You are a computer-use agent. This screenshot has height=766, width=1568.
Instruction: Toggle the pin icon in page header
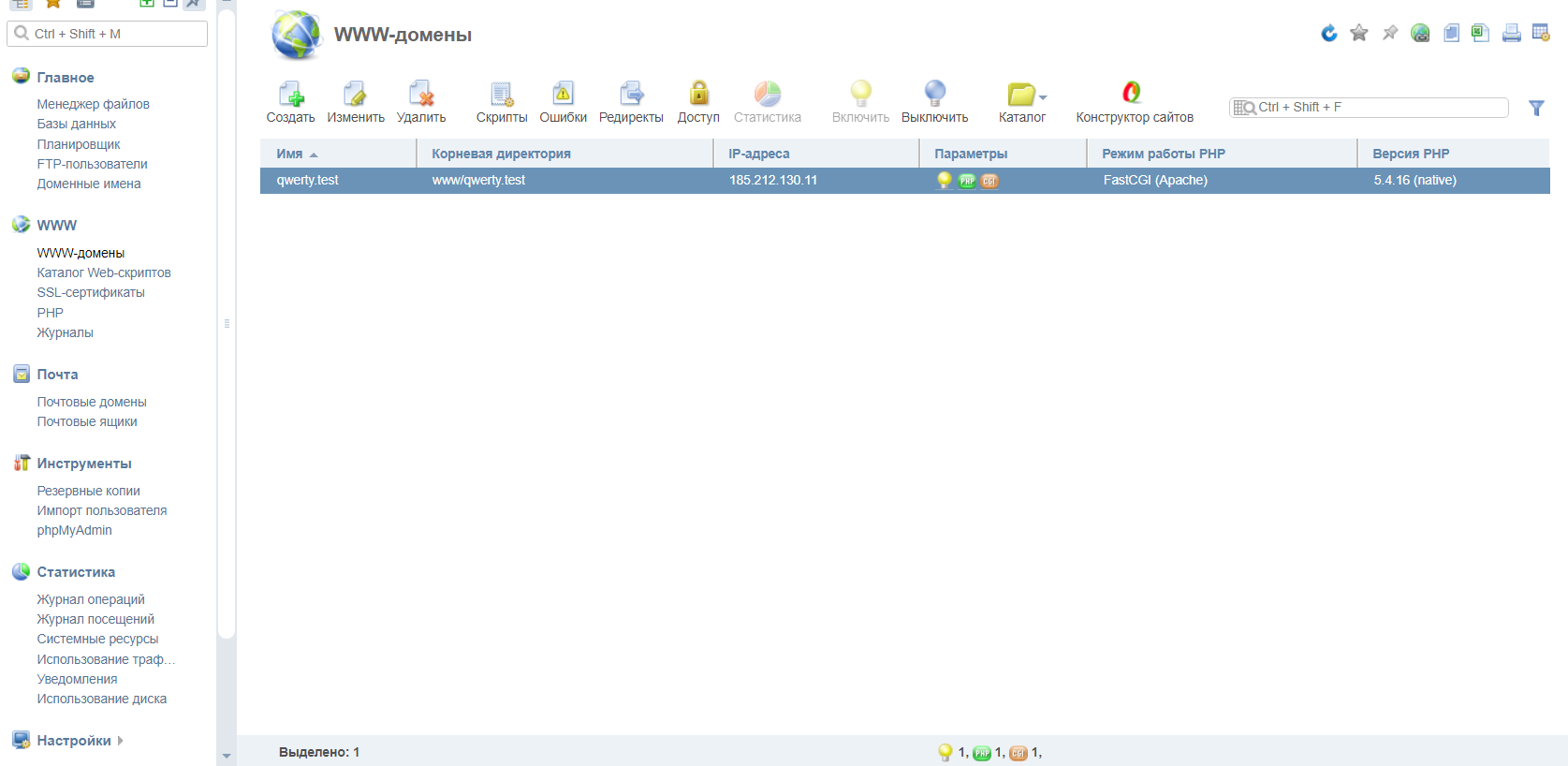point(1390,34)
